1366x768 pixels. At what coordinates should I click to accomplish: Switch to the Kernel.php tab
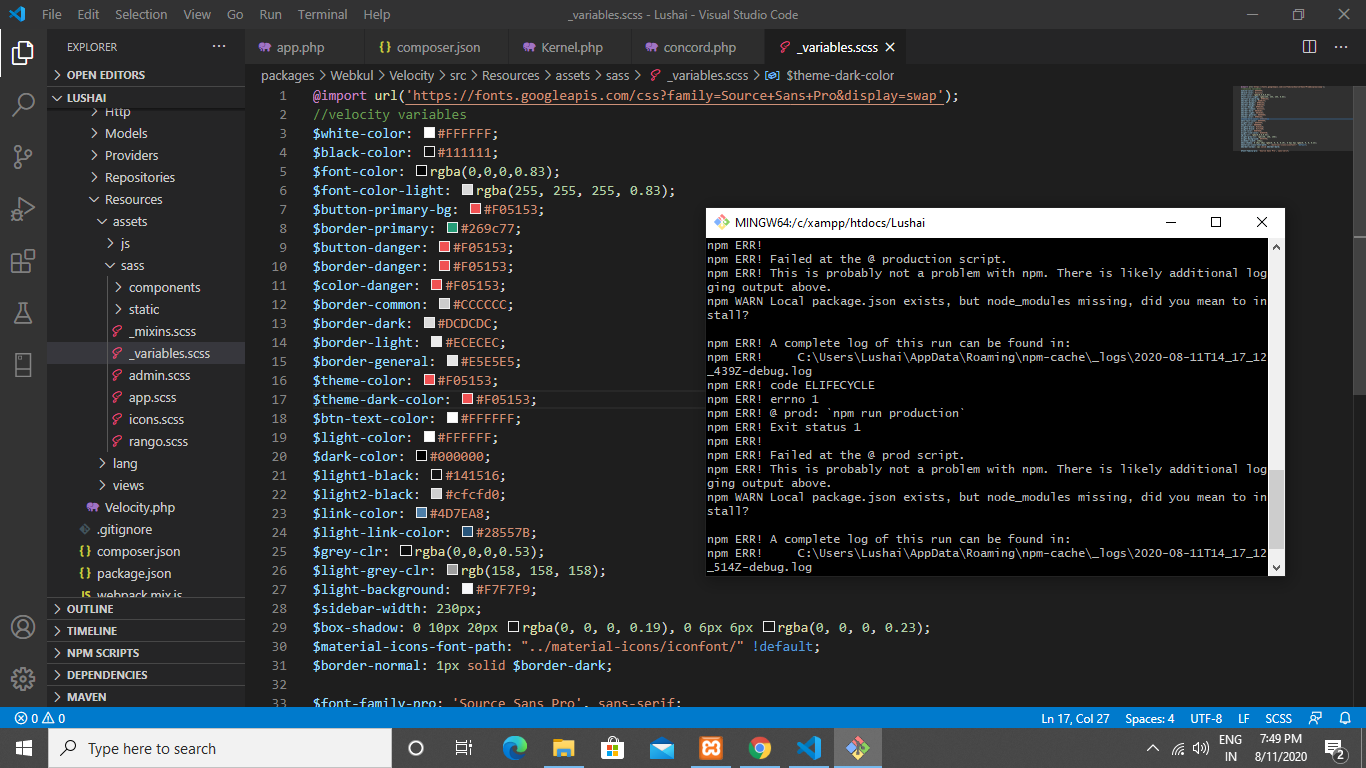[571, 47]
